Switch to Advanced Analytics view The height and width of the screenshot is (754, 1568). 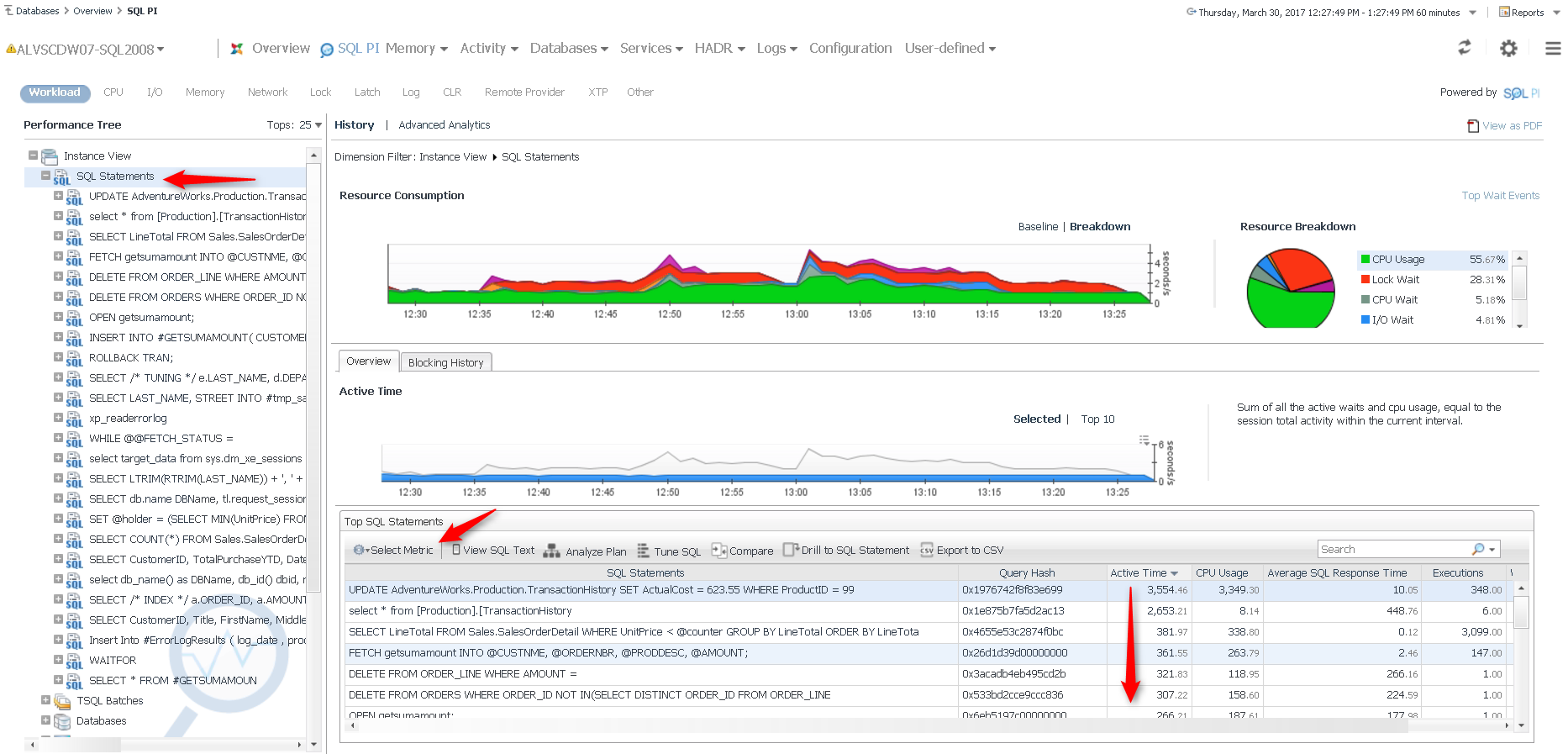(444, 125)
